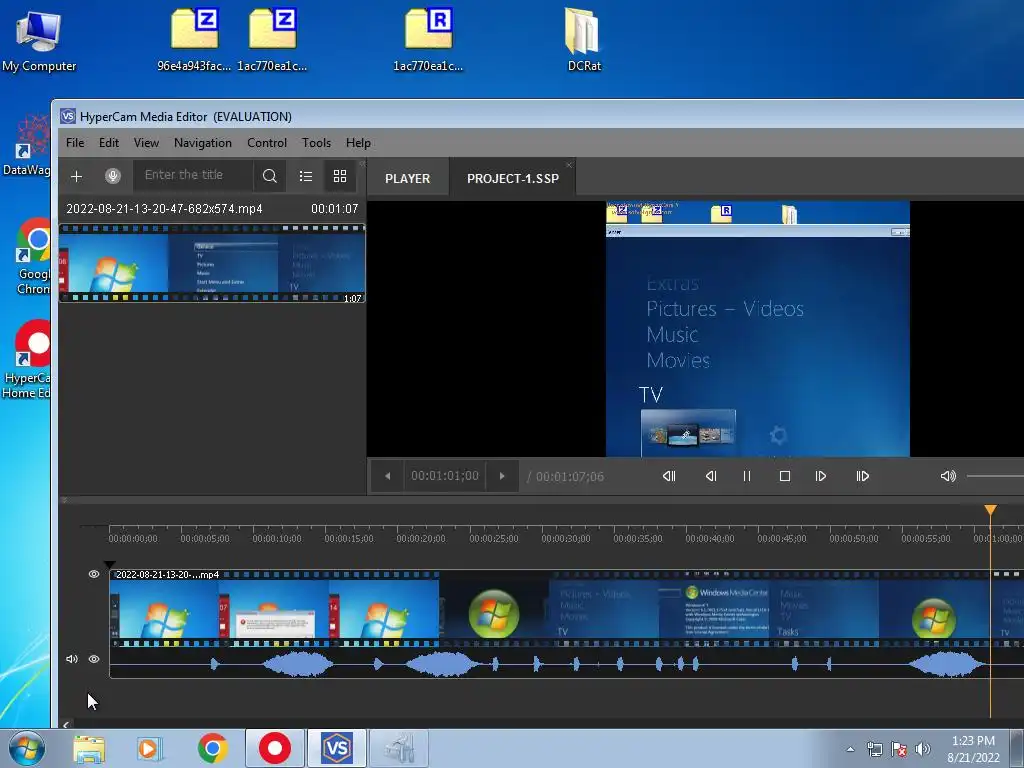Image resolution: width=1024 pixels, height=768 pixels.
Task: Switch media library to list view
Action: [x=306, y=176]
